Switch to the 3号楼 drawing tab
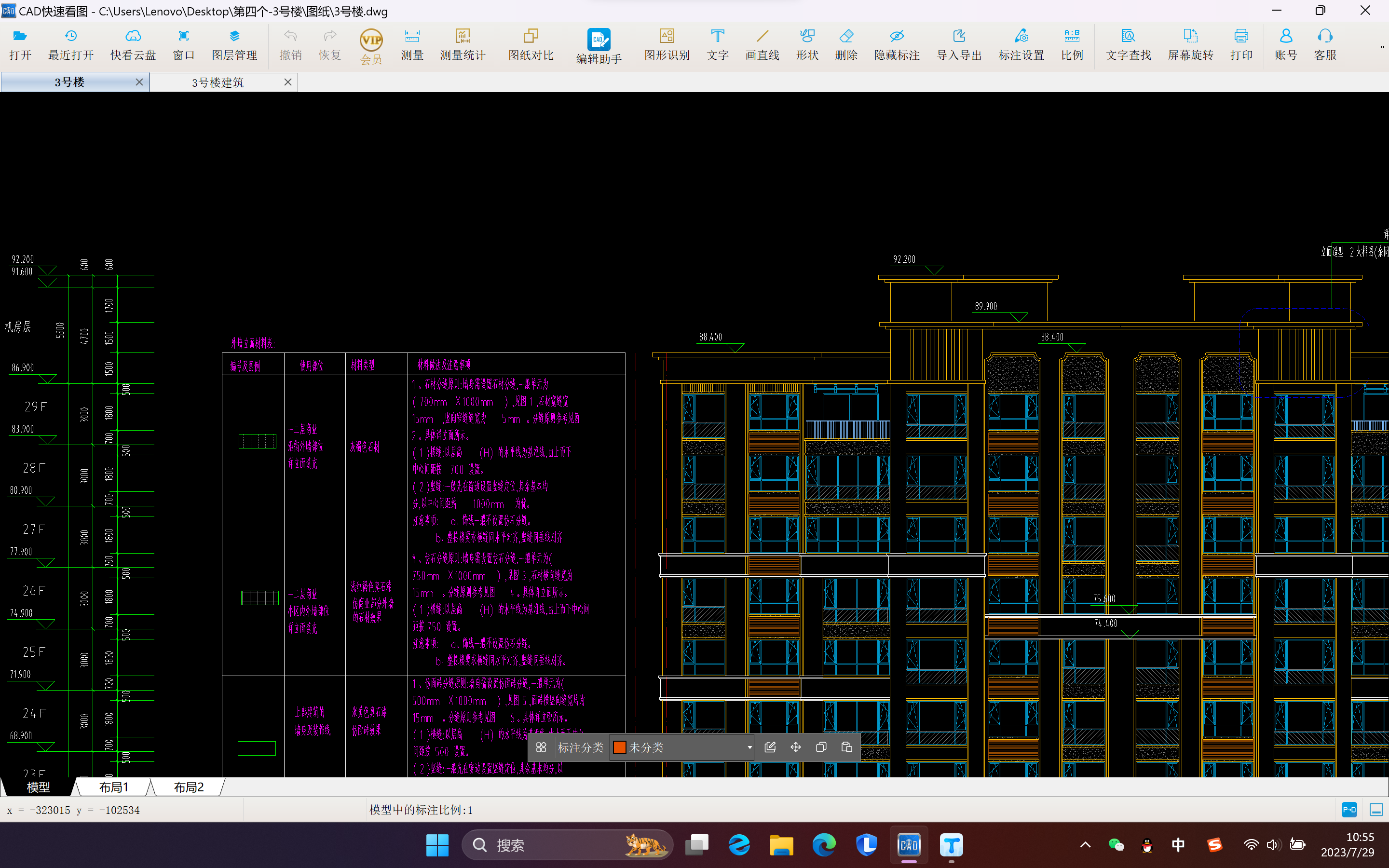This screenshot has width=1389, height=868. point(69,82)
